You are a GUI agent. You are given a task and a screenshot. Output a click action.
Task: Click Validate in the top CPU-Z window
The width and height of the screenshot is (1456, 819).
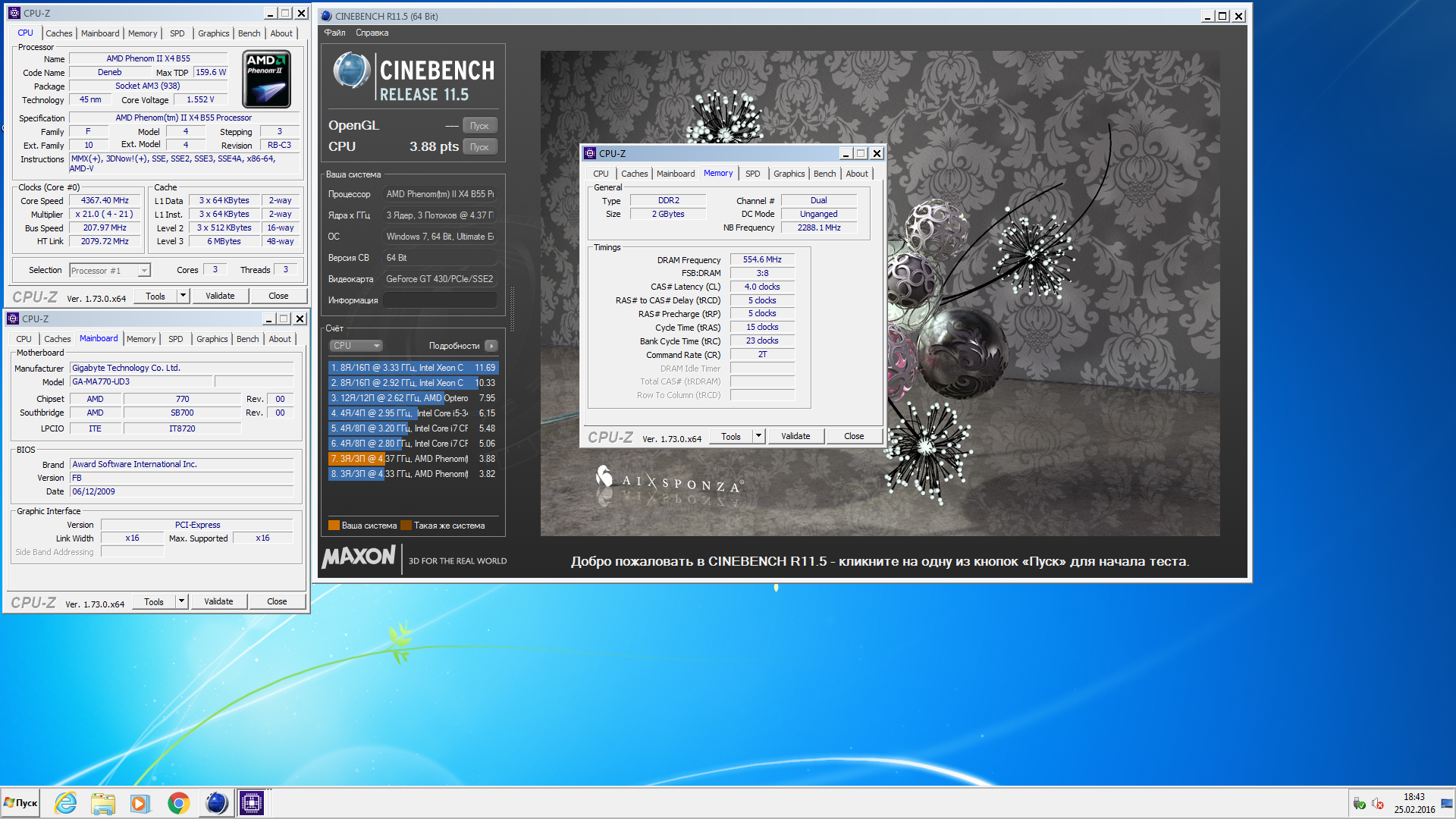coord(220,296)
